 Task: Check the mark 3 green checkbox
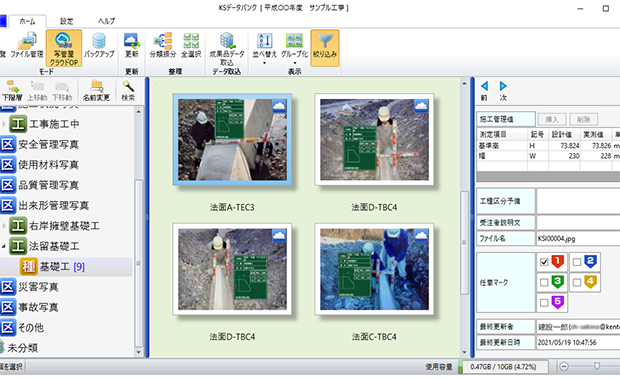[x=544, y=282]
